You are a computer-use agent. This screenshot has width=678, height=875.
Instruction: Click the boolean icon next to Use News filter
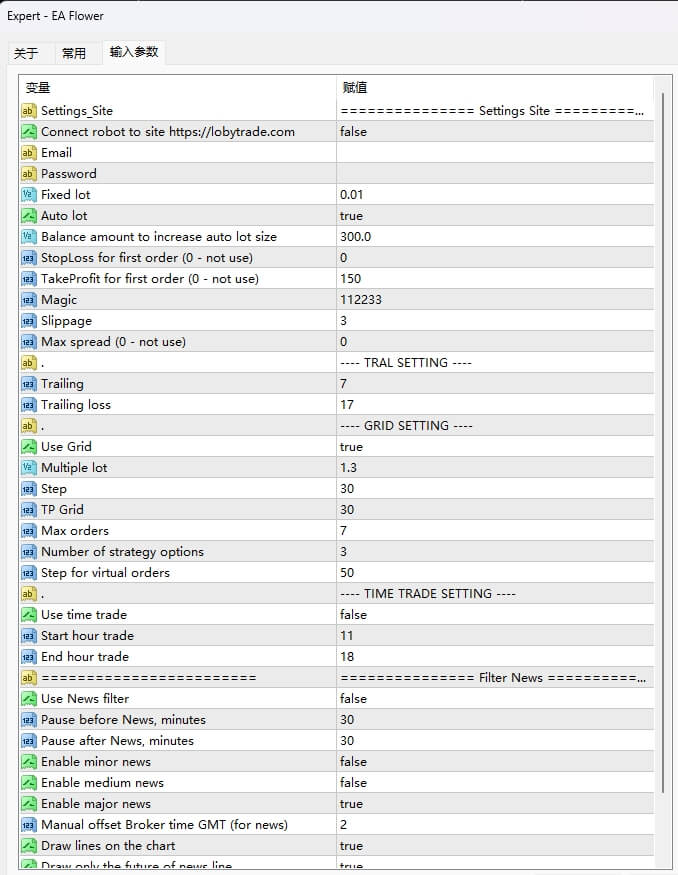tap(28, 699)
